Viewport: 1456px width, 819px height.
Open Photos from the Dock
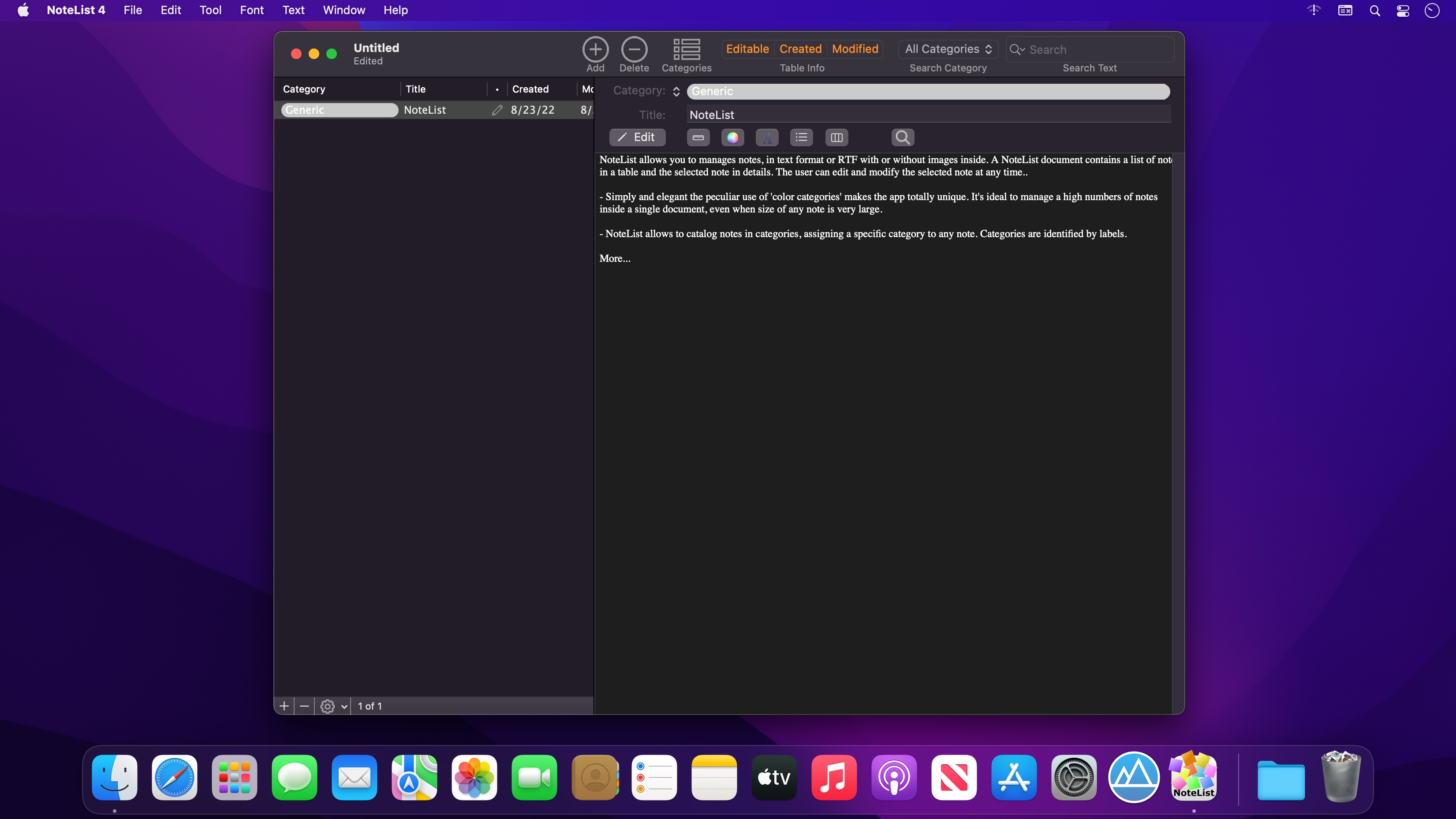coord(474,777)
